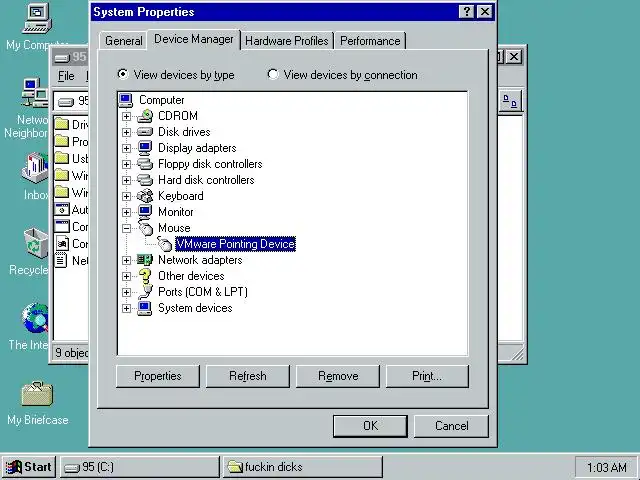Viewport: 640px width, 480px height.
Task: Close the 95 (C:) window behind
Action: (514, 57)
